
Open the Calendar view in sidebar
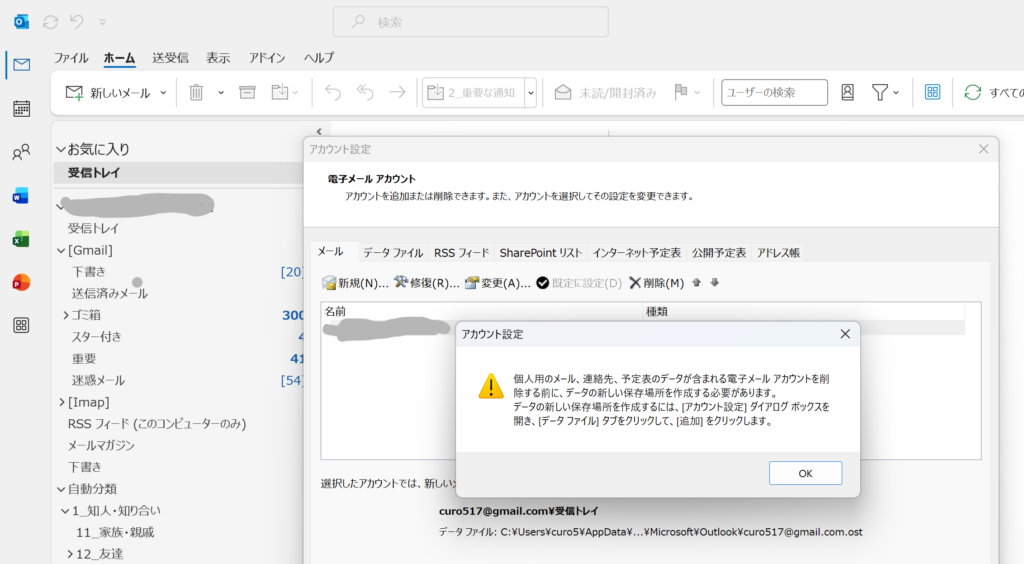(x=21, y=109)
